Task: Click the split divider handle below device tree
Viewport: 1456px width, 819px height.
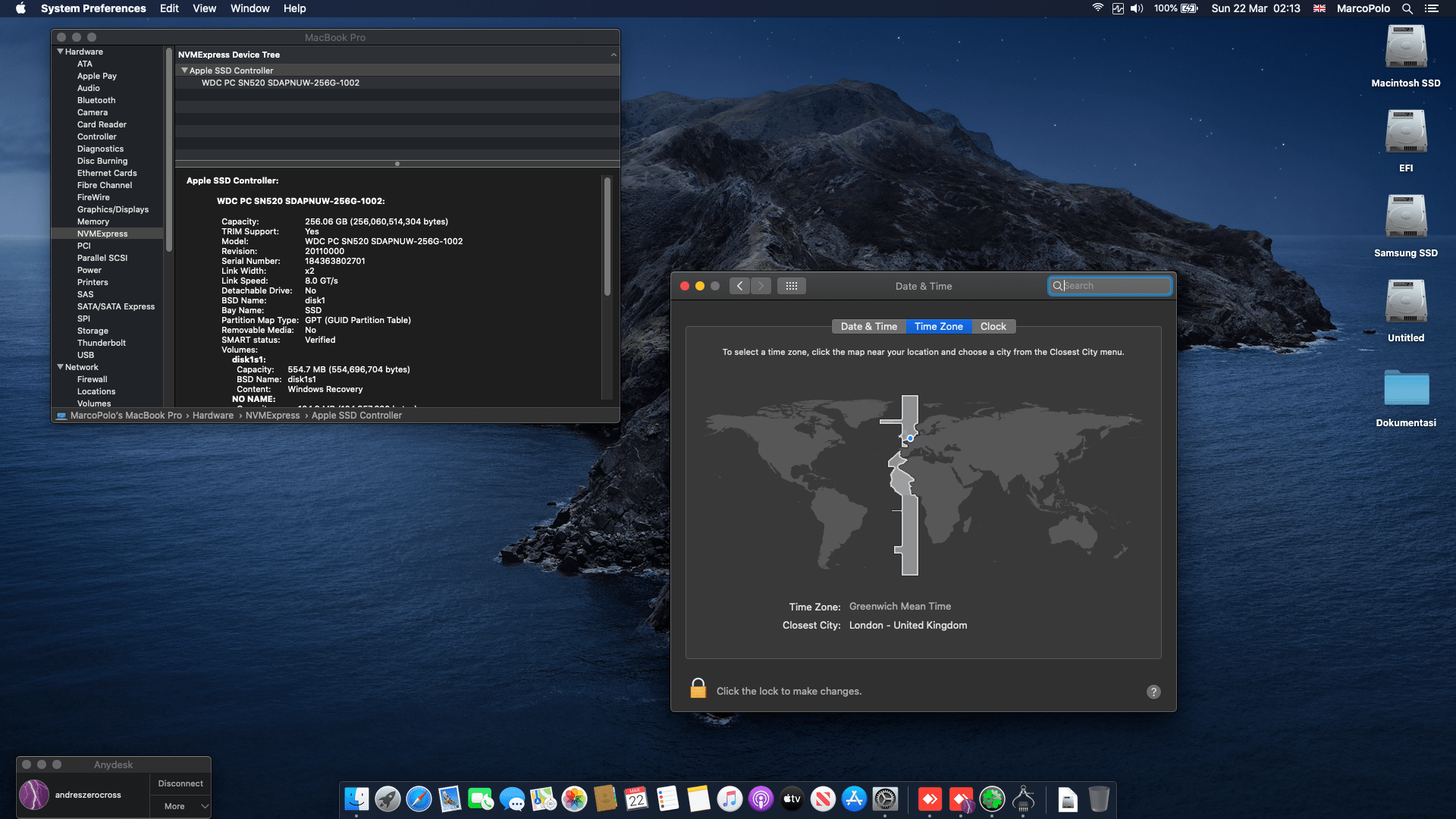Action: tap(397, 164)
